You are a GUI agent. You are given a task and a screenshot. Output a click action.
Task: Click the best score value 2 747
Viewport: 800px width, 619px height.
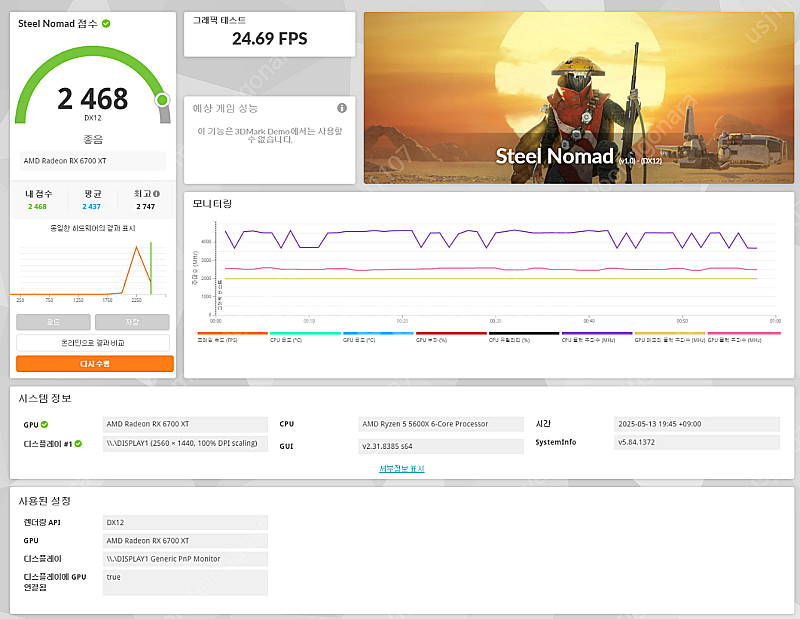point(145,207)
